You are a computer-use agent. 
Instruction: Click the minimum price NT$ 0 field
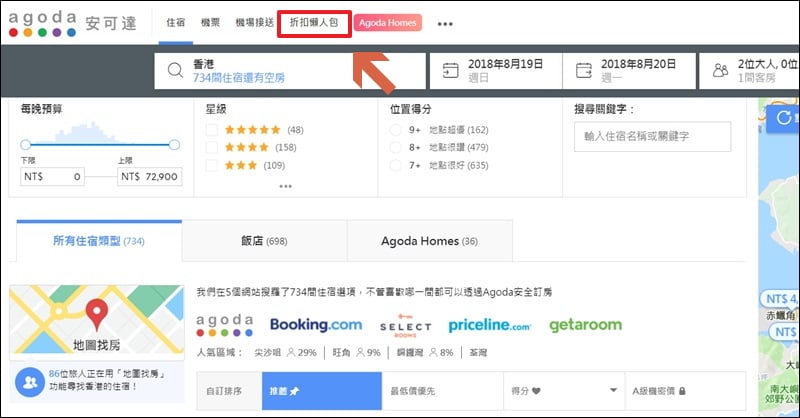53,177
